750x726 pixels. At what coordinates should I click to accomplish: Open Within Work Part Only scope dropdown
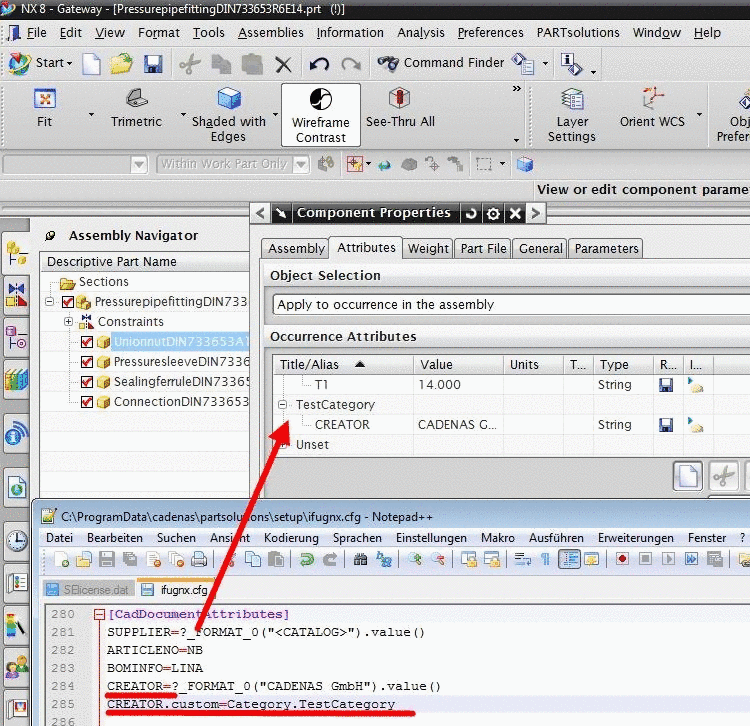tap(301, 165)
